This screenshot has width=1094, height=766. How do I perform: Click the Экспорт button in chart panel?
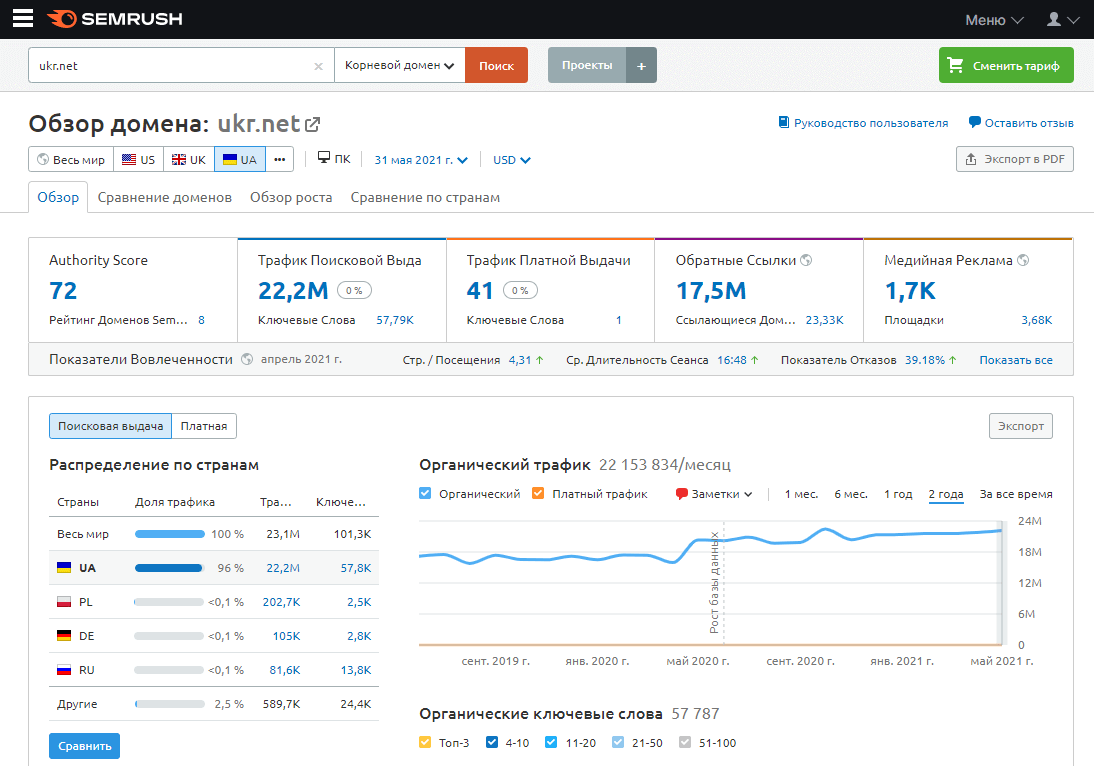click(x=1021, y=426)
